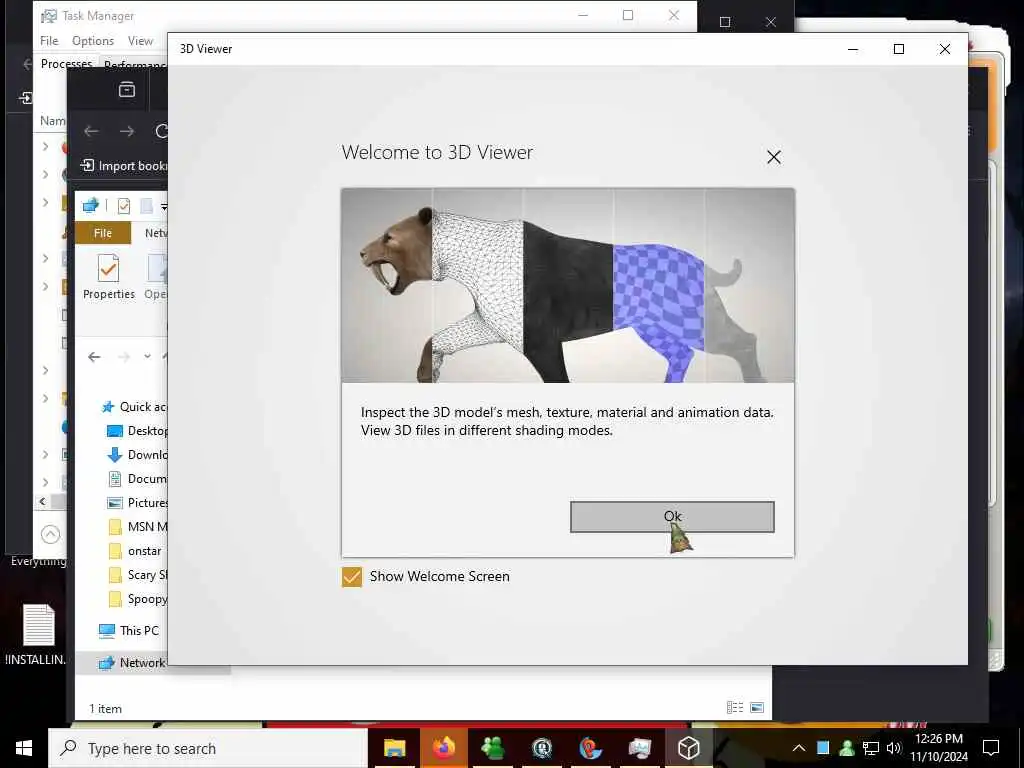Open the File tab in File Explorer ribbon
The image size is (1024, 768).
coord(103,233)
